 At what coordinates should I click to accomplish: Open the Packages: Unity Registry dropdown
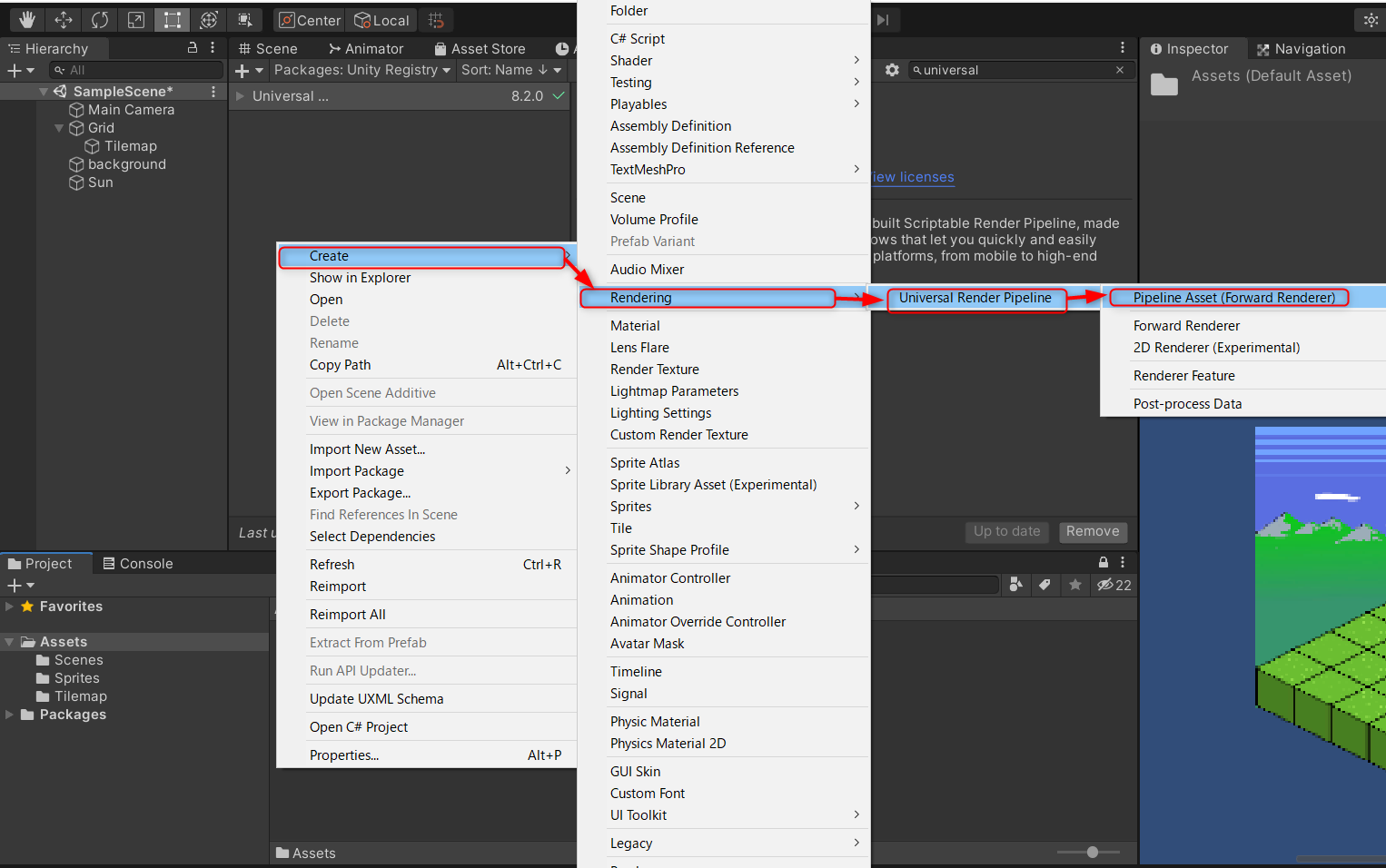coord(362,70)
